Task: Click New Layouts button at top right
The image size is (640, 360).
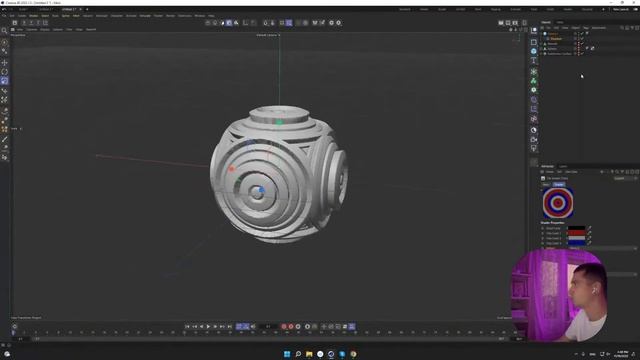Action: tap(621, 9)
